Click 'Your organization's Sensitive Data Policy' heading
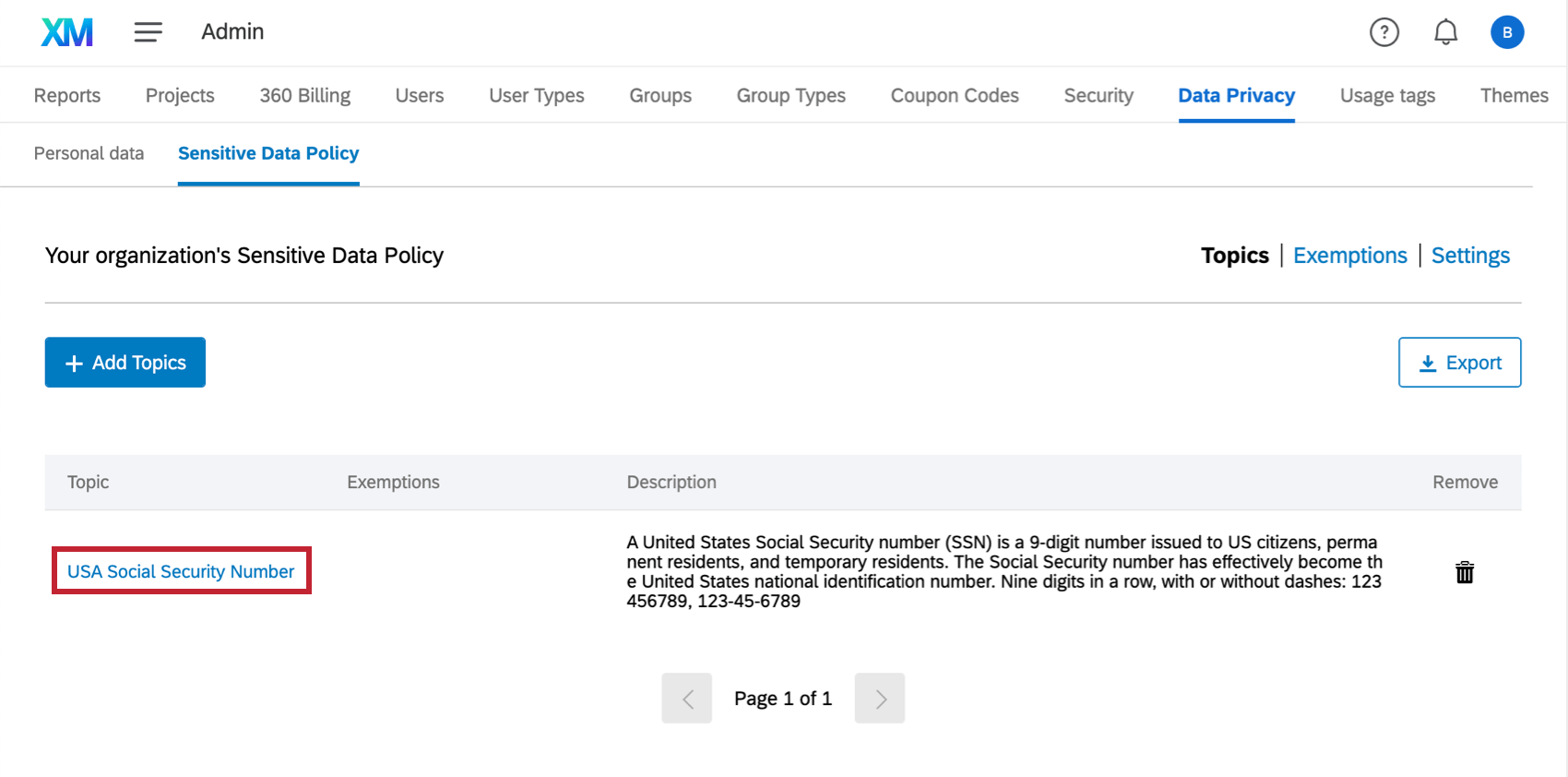 (244, 256)
